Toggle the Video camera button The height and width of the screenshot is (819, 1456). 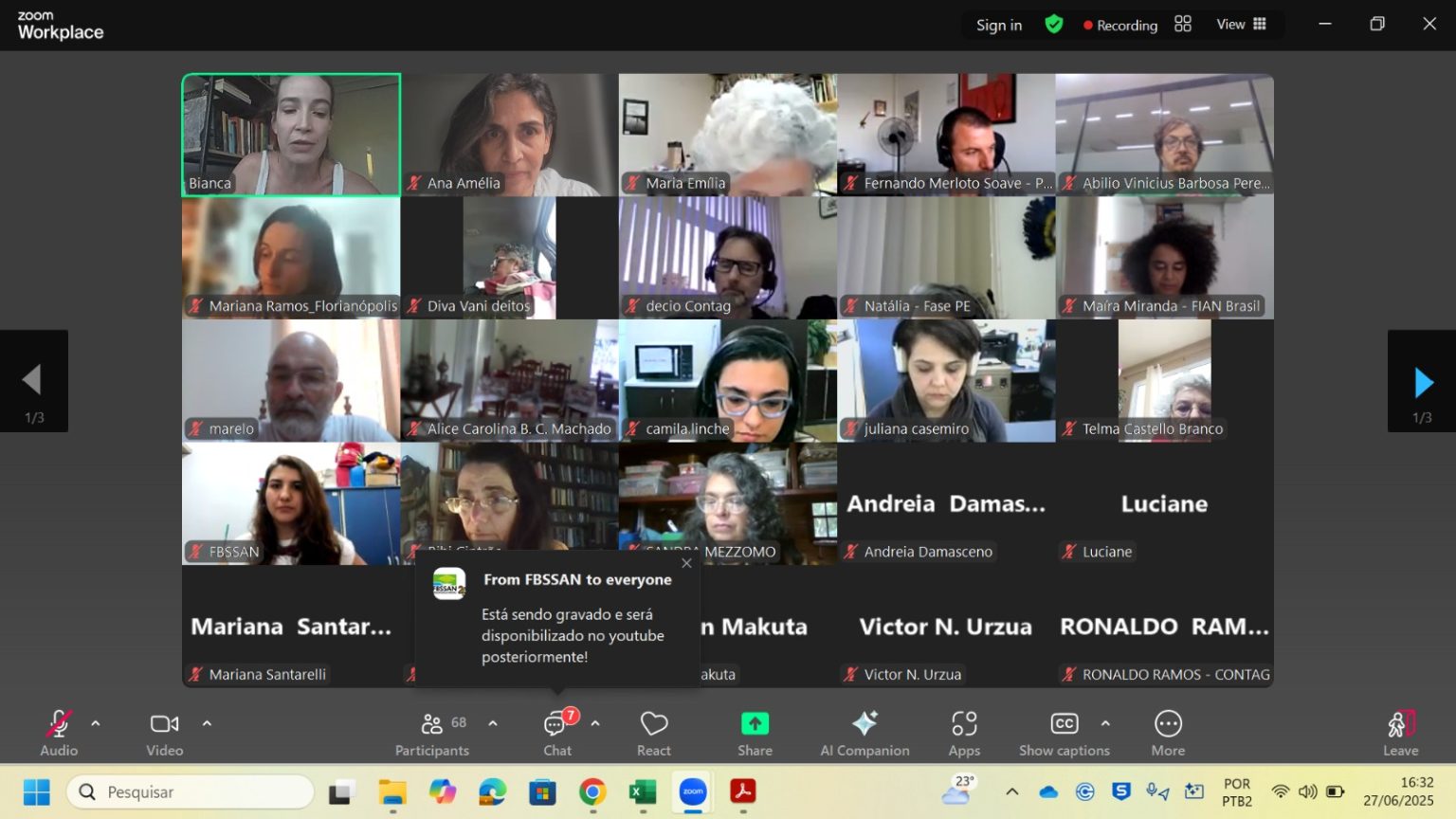pyautogui.click(x=164, y=732)
